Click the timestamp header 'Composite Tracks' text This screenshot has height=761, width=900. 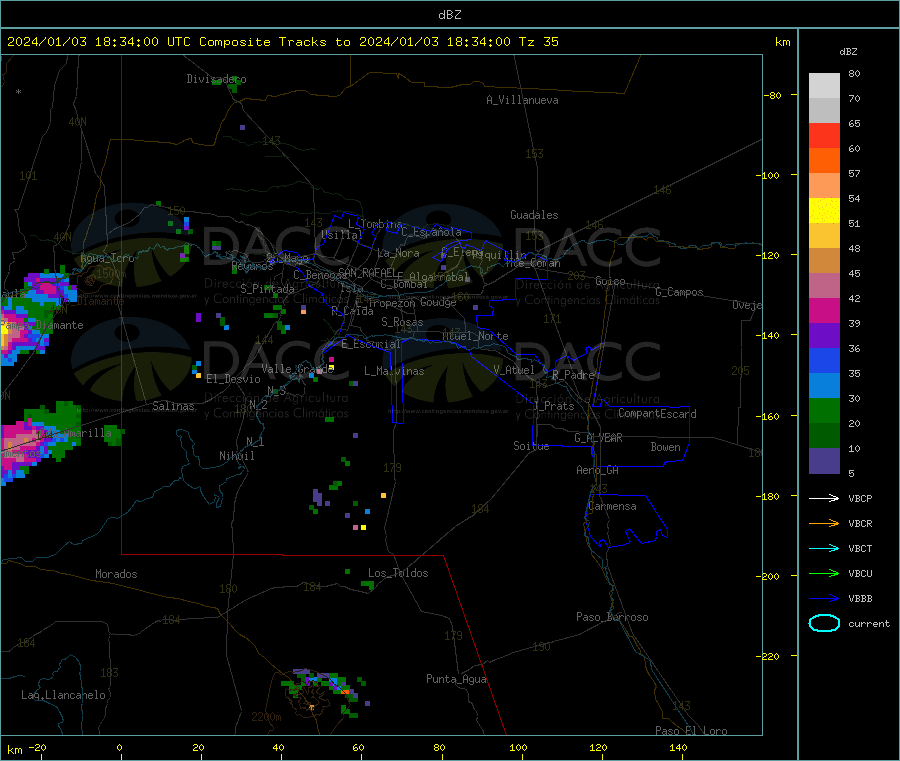click(x=263, y=42)
